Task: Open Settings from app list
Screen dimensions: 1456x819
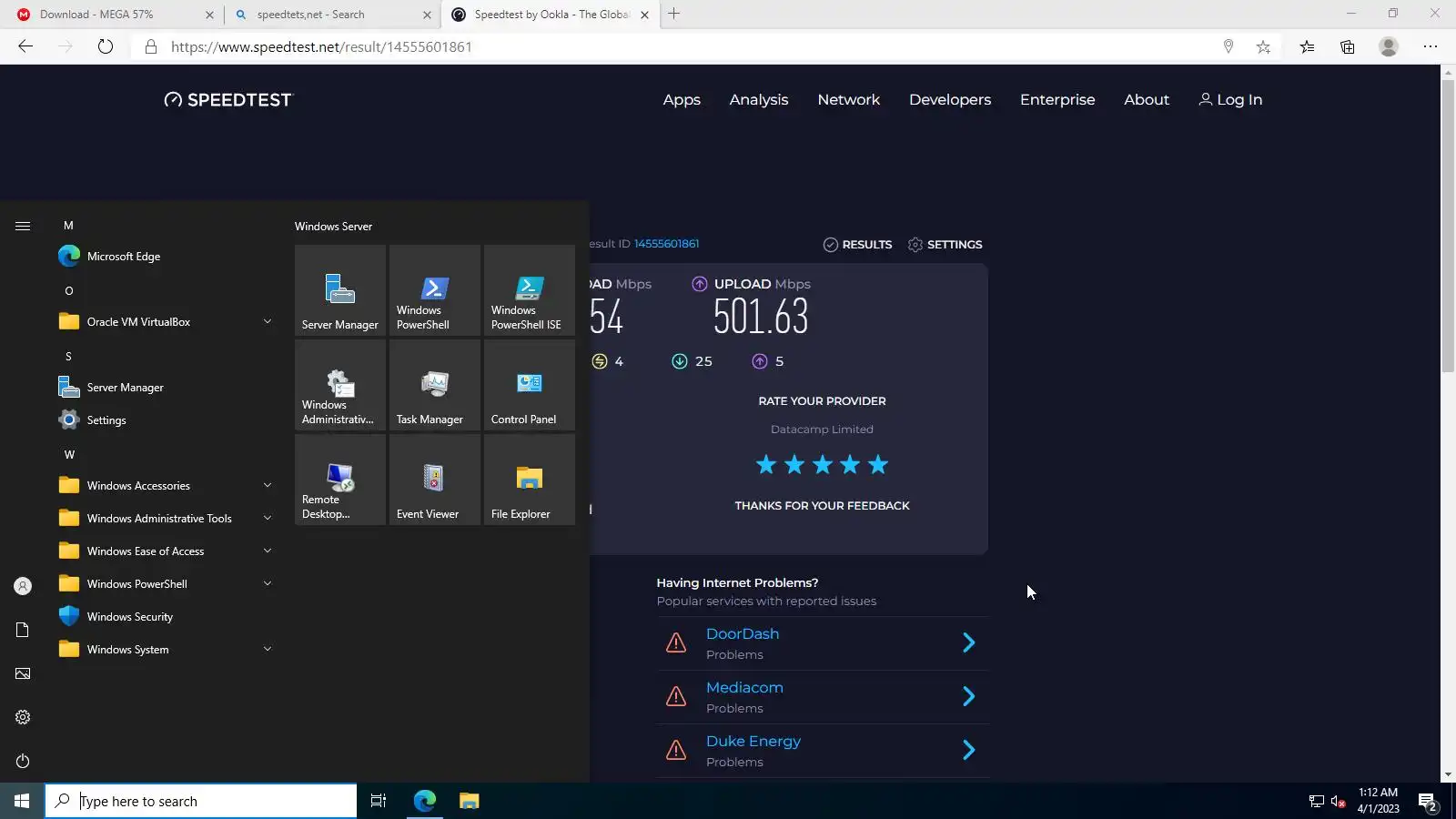Action: (166, 420)
